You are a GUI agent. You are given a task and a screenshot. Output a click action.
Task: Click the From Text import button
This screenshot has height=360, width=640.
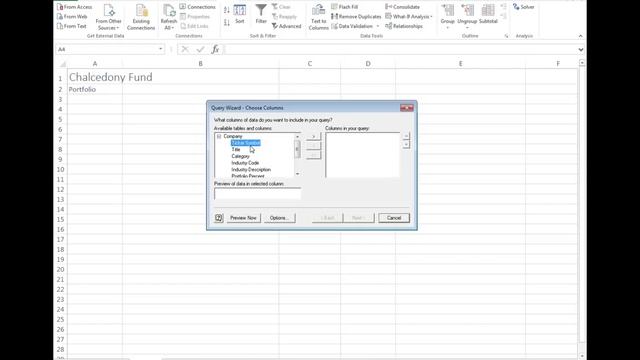72,26
